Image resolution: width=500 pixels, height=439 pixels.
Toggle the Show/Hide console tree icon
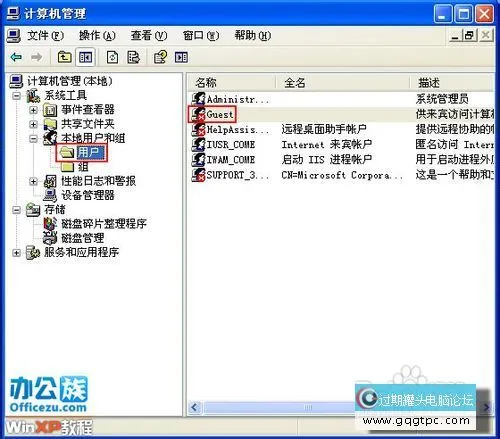[85, 57]
